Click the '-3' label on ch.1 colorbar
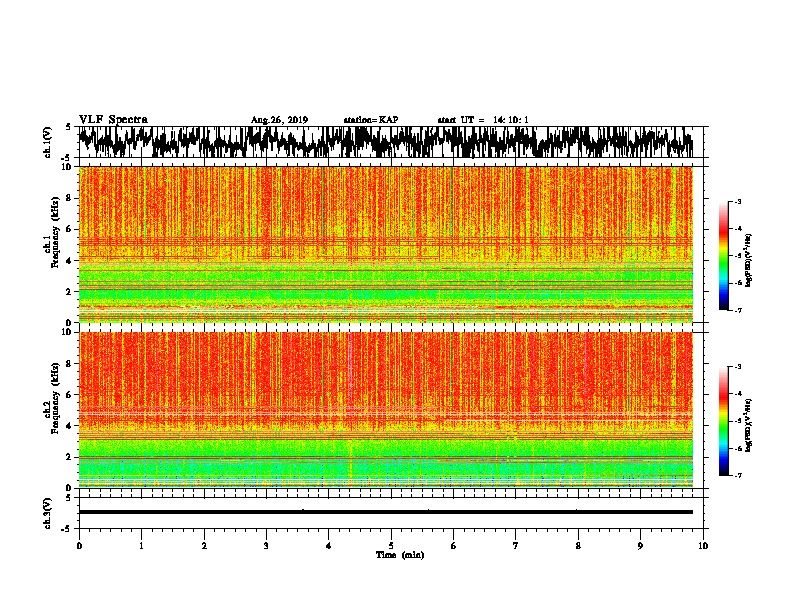Screen dimensions: 792x612 pos(738,201)
